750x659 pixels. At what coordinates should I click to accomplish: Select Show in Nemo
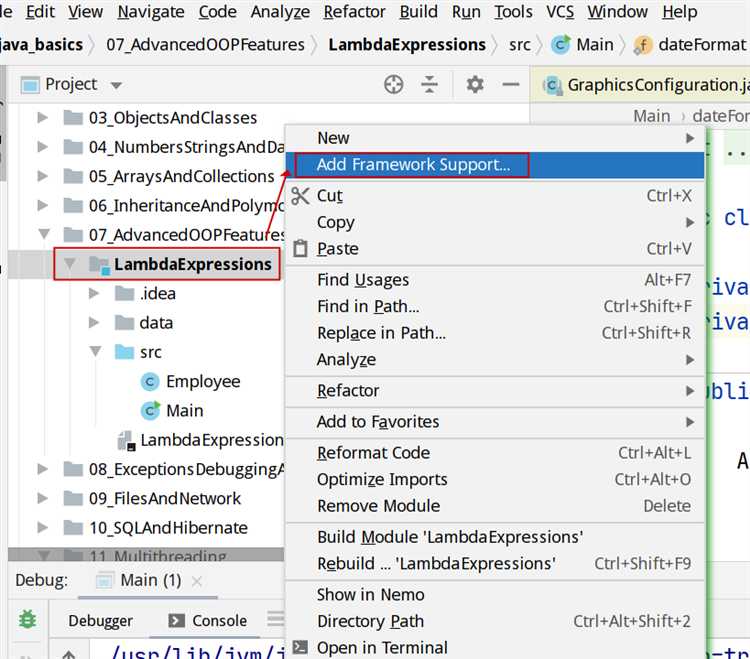point(495,595)
